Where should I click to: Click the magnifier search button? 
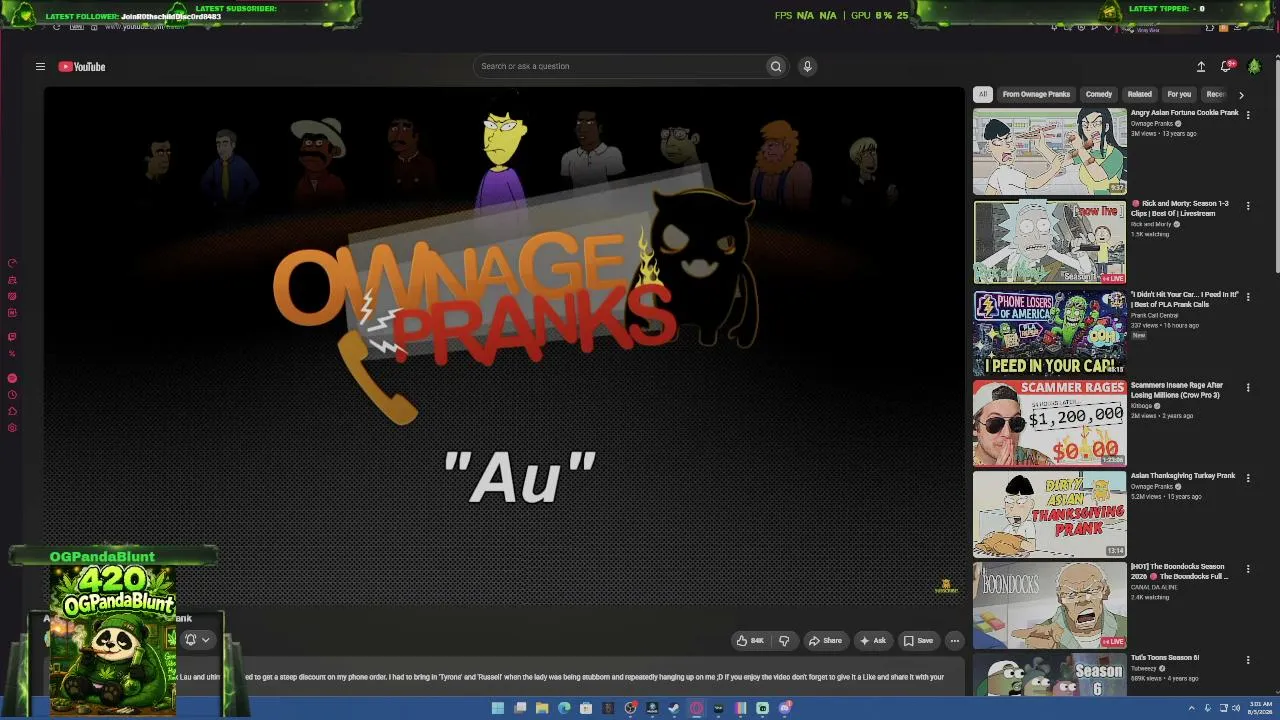pos(775,67)
